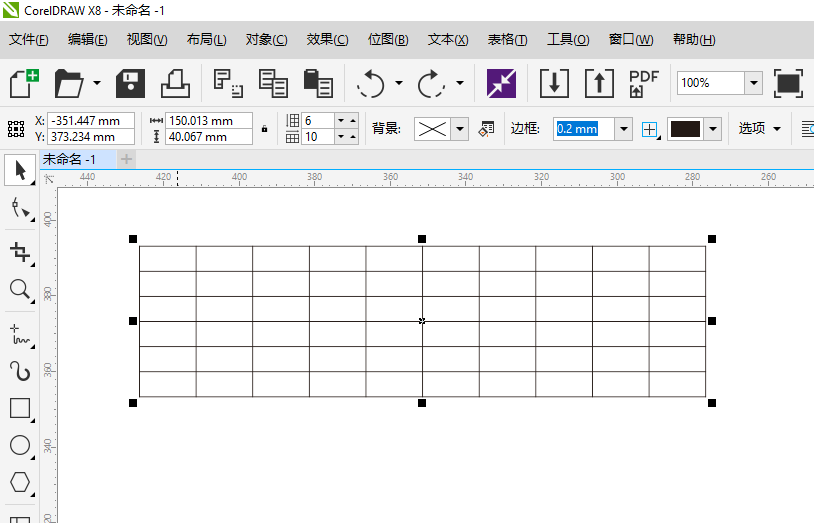Switch to the 未命名 -1 document tab
The image size is (814, 523).
pos(78,159)
